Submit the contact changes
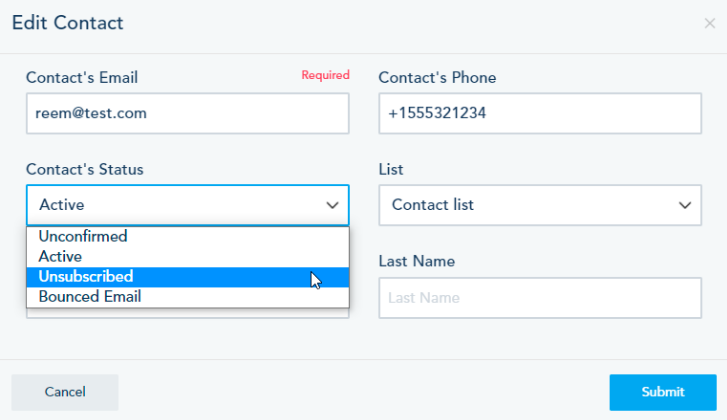 663,392
